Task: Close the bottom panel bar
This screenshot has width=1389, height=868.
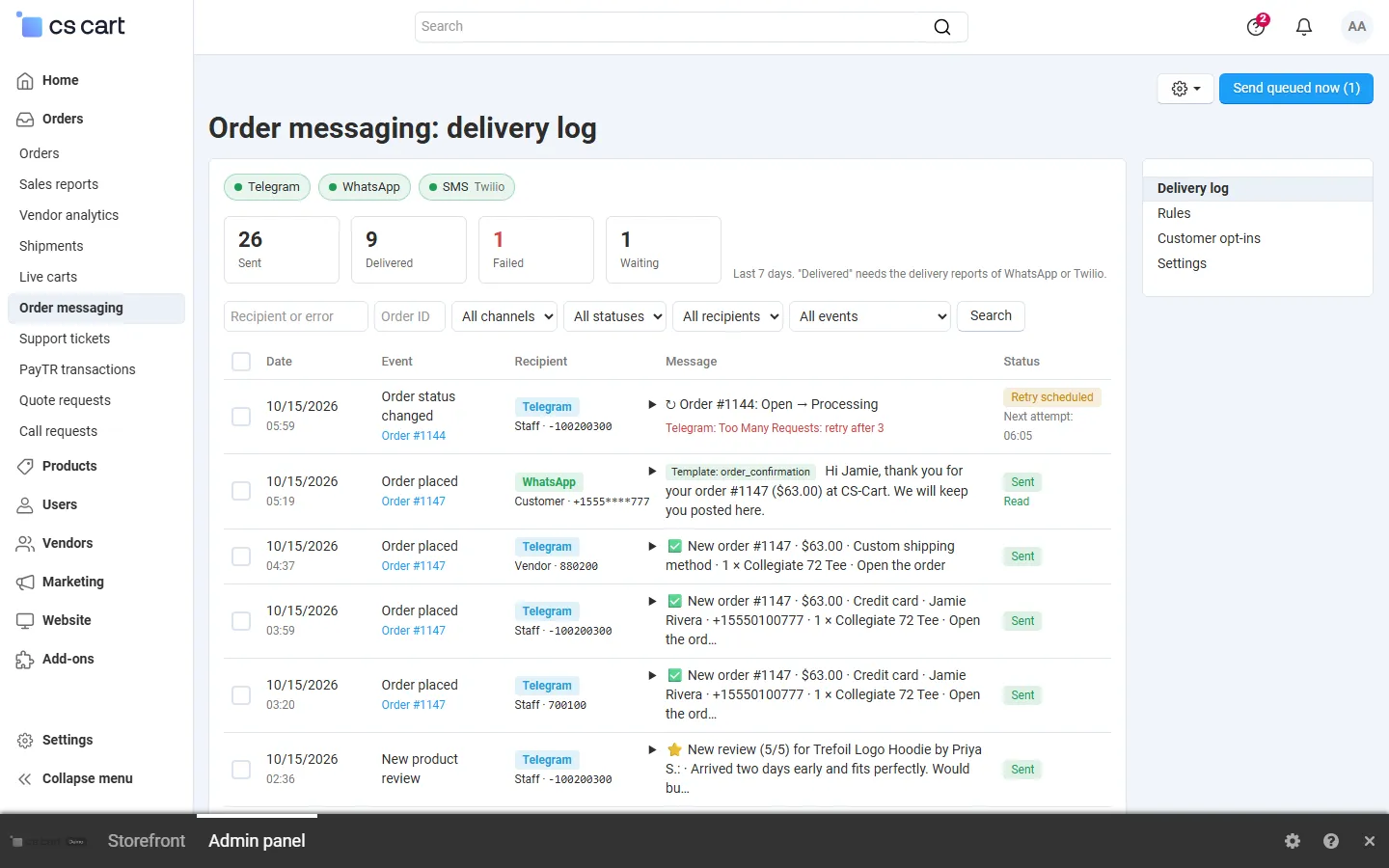Action: tap(1370, 841)
